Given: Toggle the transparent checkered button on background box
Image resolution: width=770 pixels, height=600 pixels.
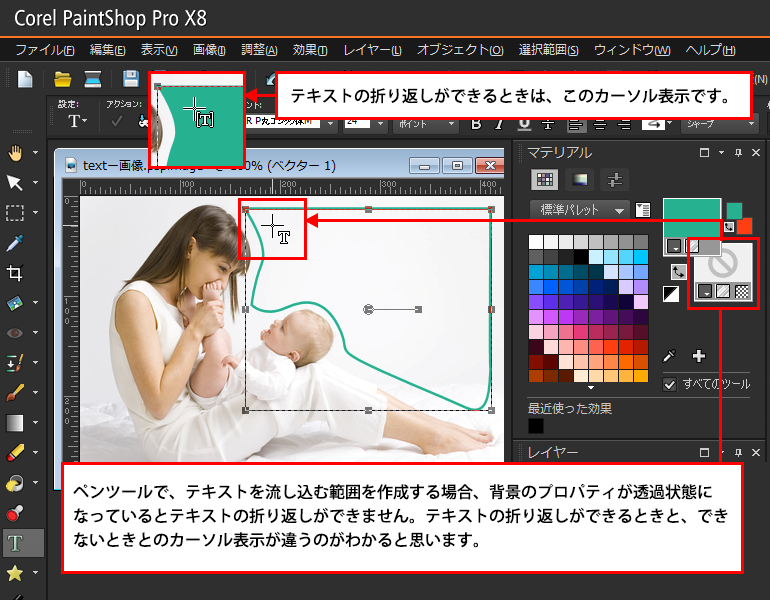Looking at the screenshot, I should [x=742, y=292].
